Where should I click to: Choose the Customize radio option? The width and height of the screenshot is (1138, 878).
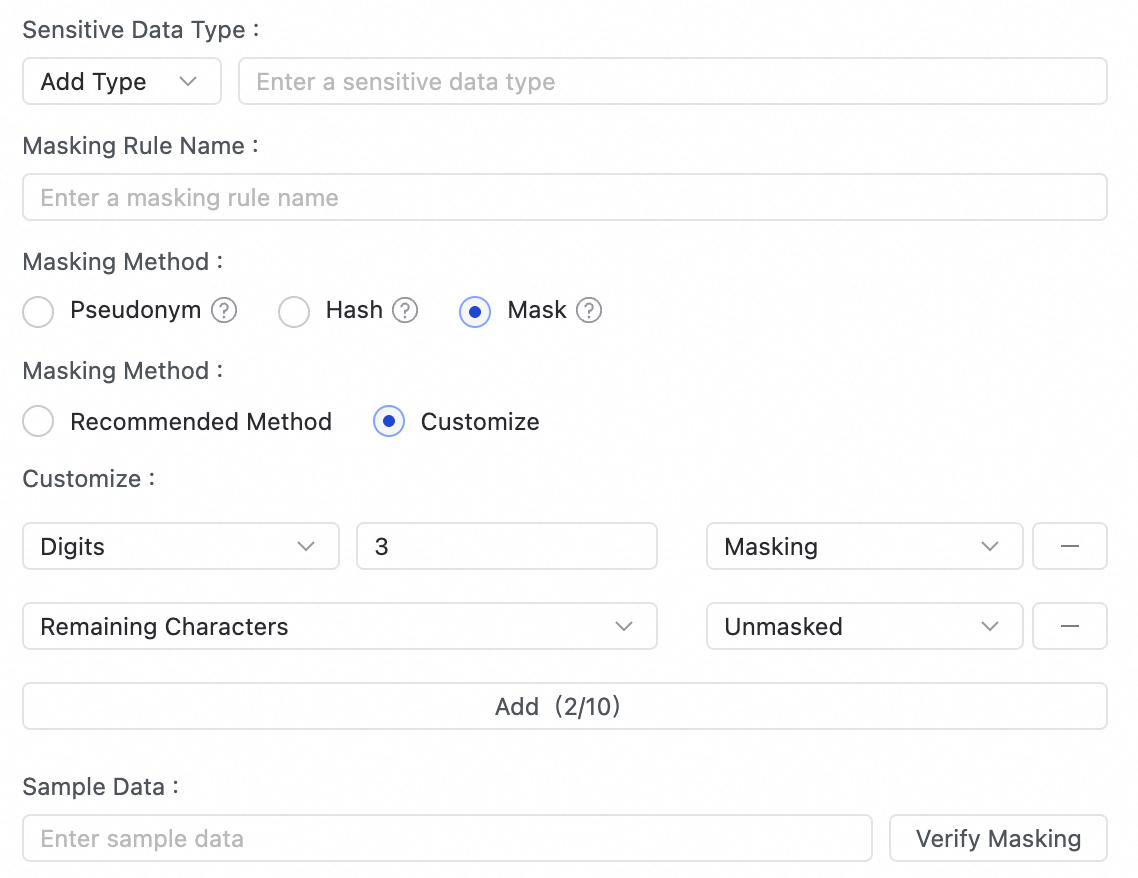pos(389,422)
